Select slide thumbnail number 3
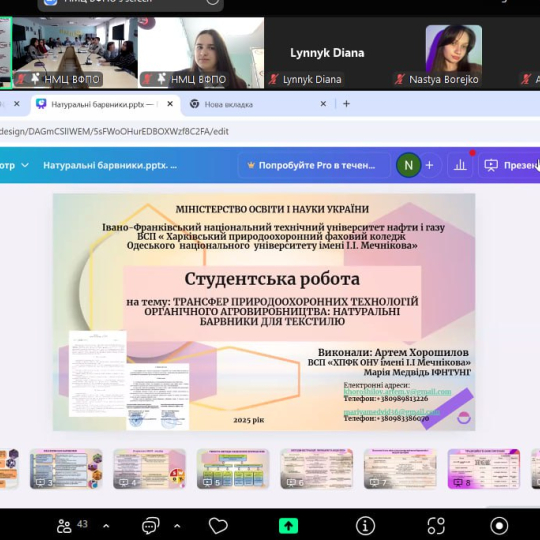Viewport: 540px width, 540px height. point(66,469)
